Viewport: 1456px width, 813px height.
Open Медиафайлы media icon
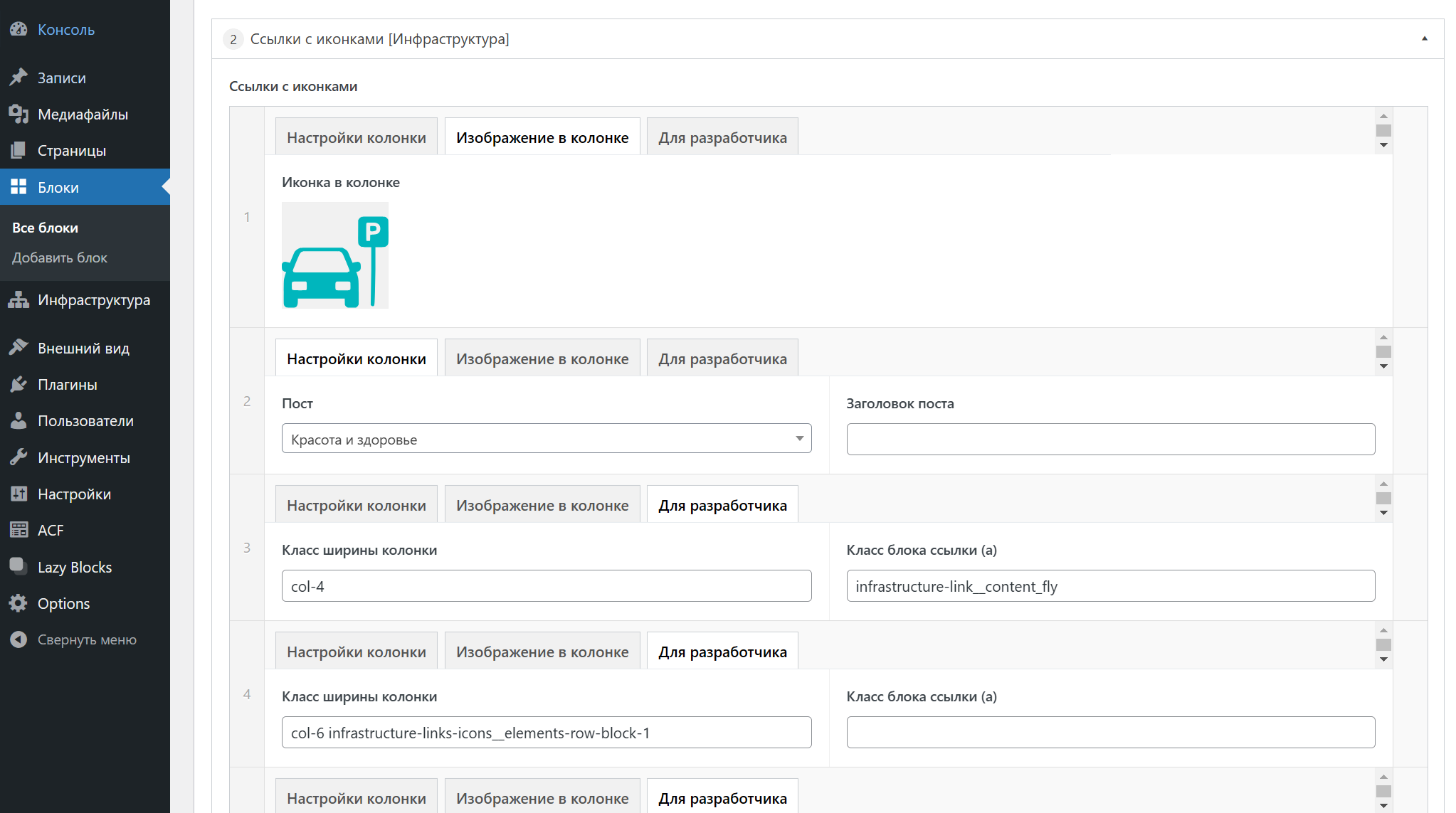(x=19, y=114)
